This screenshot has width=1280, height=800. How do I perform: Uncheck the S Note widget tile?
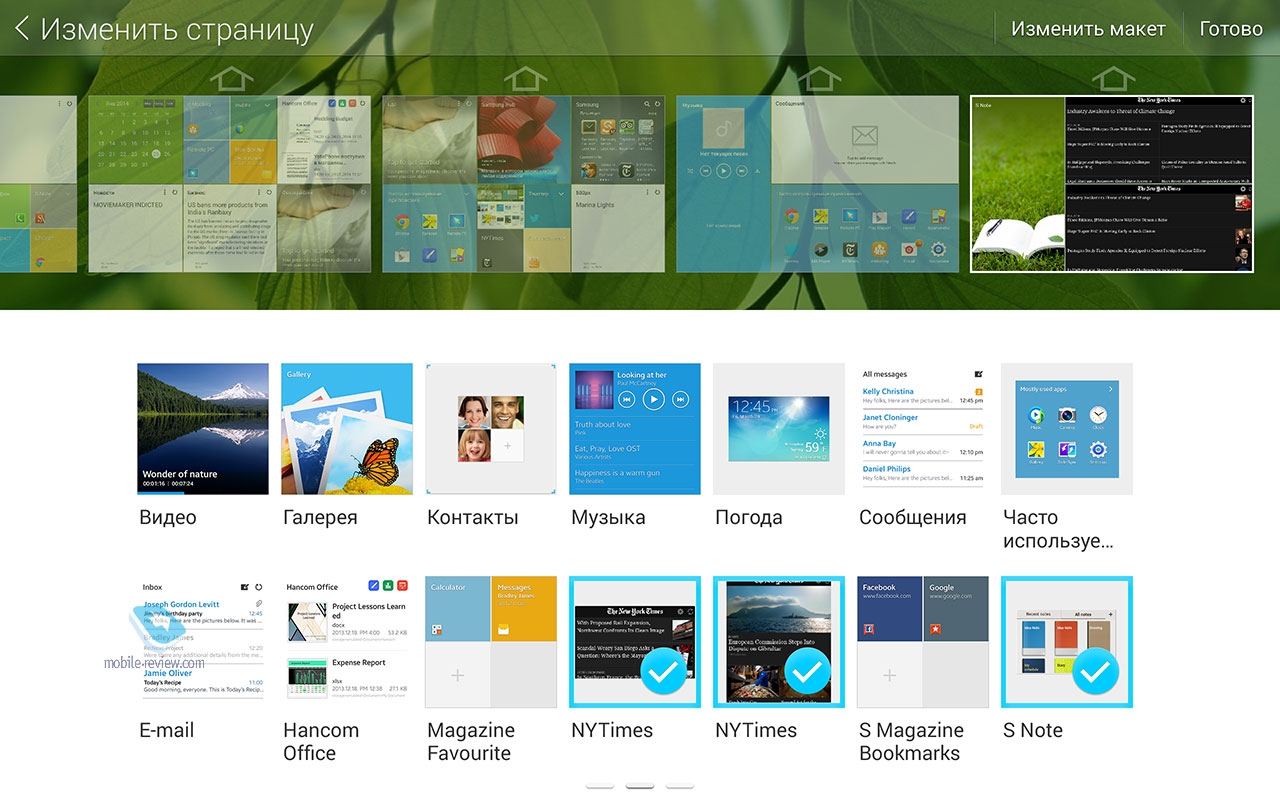click(1067, 642)
